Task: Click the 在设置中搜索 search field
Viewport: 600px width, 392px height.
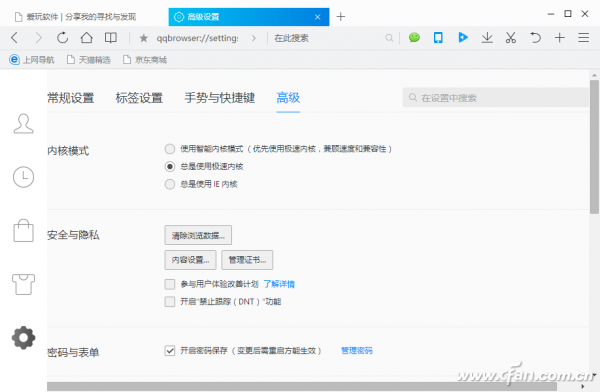Action: 496,98
